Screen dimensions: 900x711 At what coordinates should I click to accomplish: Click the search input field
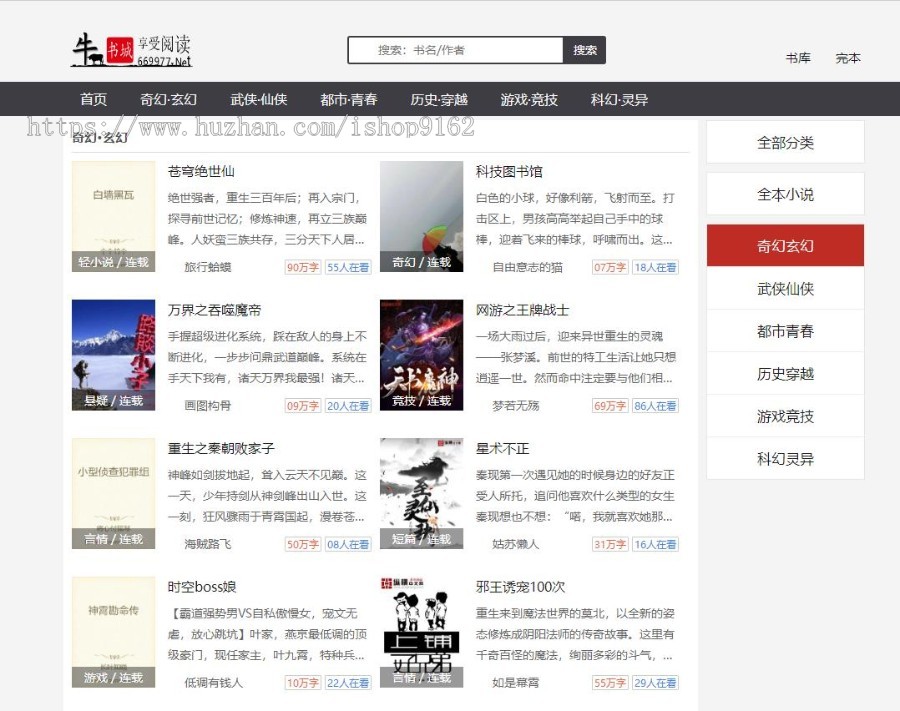coord(457,50)
